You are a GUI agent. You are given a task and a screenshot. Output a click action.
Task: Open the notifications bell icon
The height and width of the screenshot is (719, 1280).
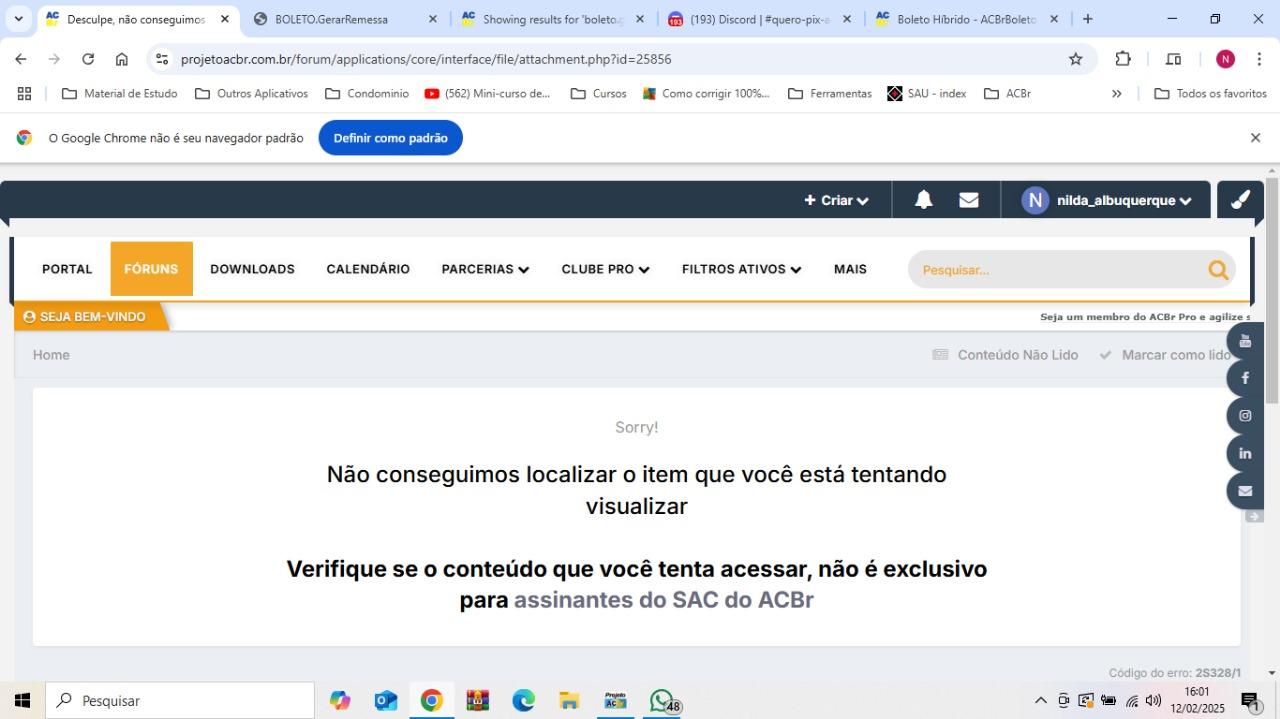(923, 200)
